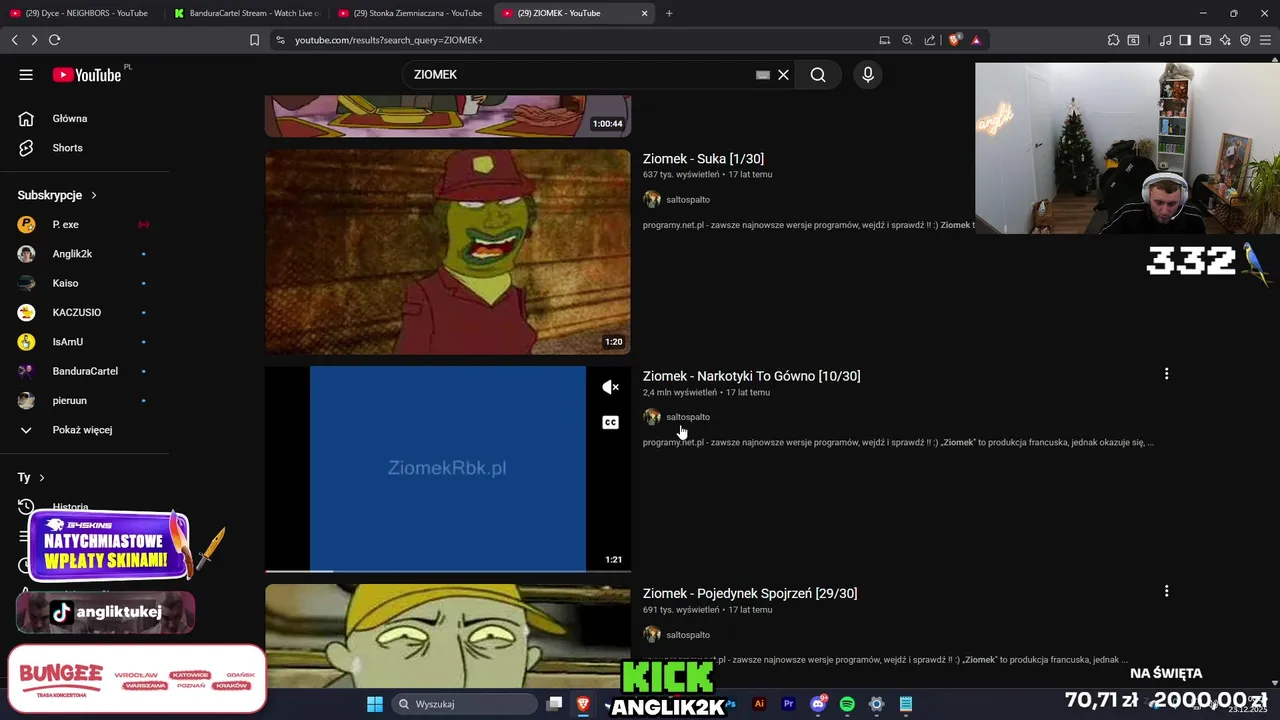Open Leo AI sparkle icon
This screenshot has height=720, width=1280.
click(x=1225, y=40)
